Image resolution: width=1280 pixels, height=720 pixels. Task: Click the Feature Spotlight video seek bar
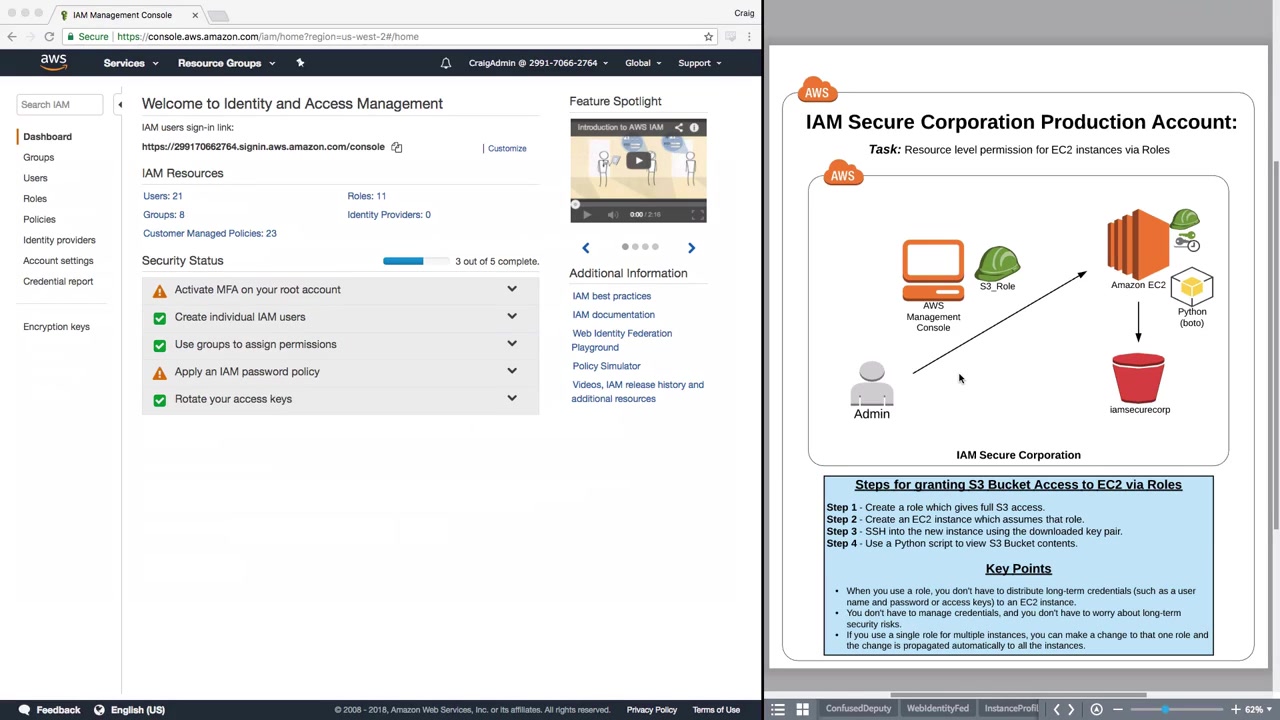point(638,203)
